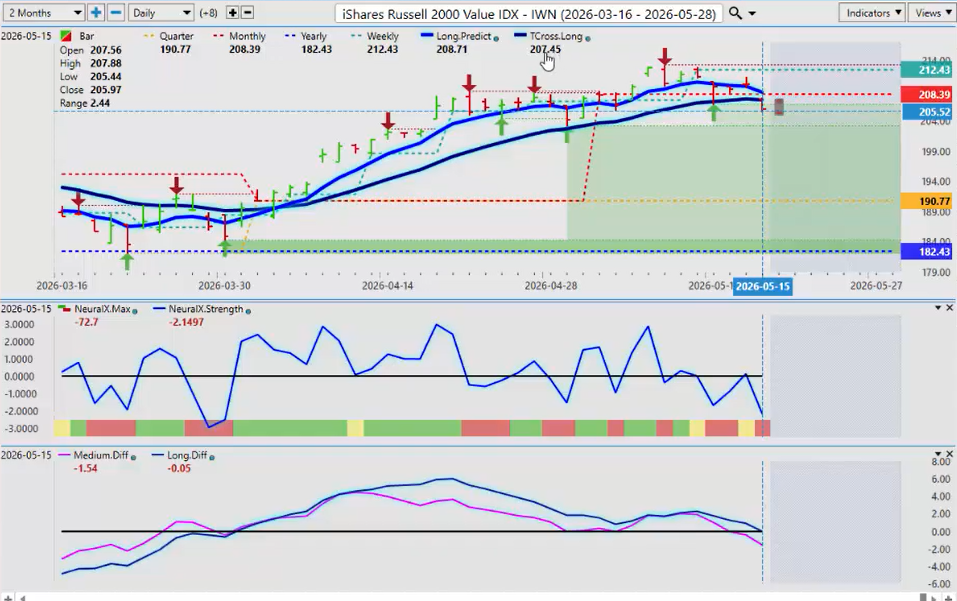Click the TCross.Long settings dot
Viewport: 957px width, 601px height.
pyautogui.click(x=588, y=38)
